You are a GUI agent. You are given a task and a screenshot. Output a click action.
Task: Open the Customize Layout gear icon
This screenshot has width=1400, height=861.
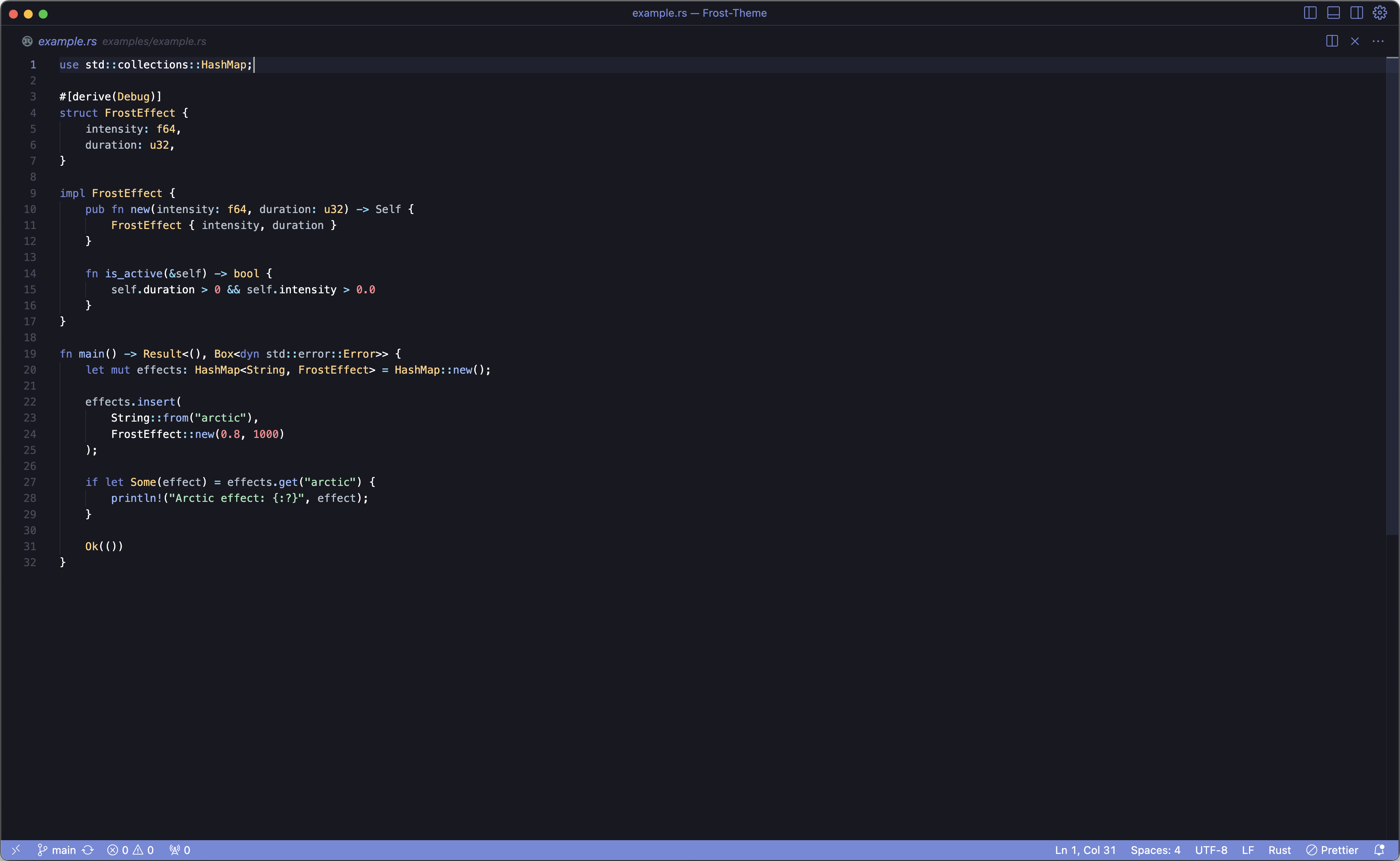1380,13
